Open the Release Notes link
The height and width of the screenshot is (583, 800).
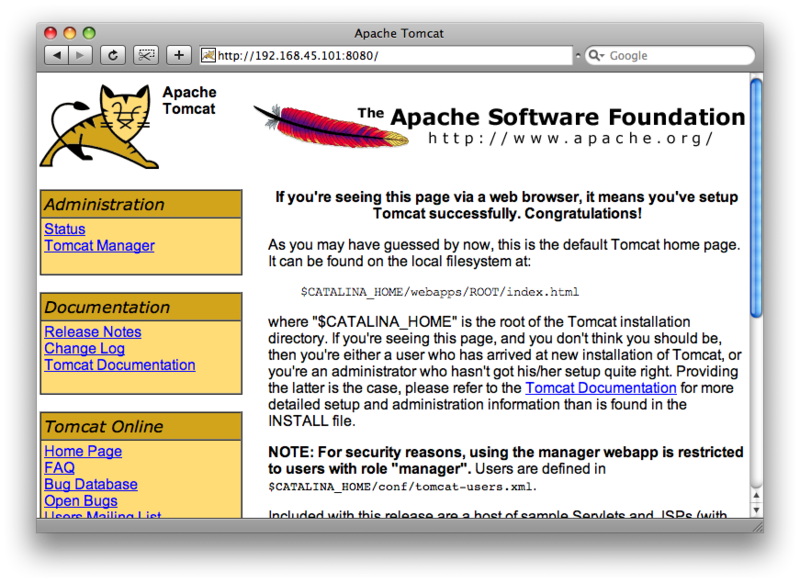click(93, 332)
